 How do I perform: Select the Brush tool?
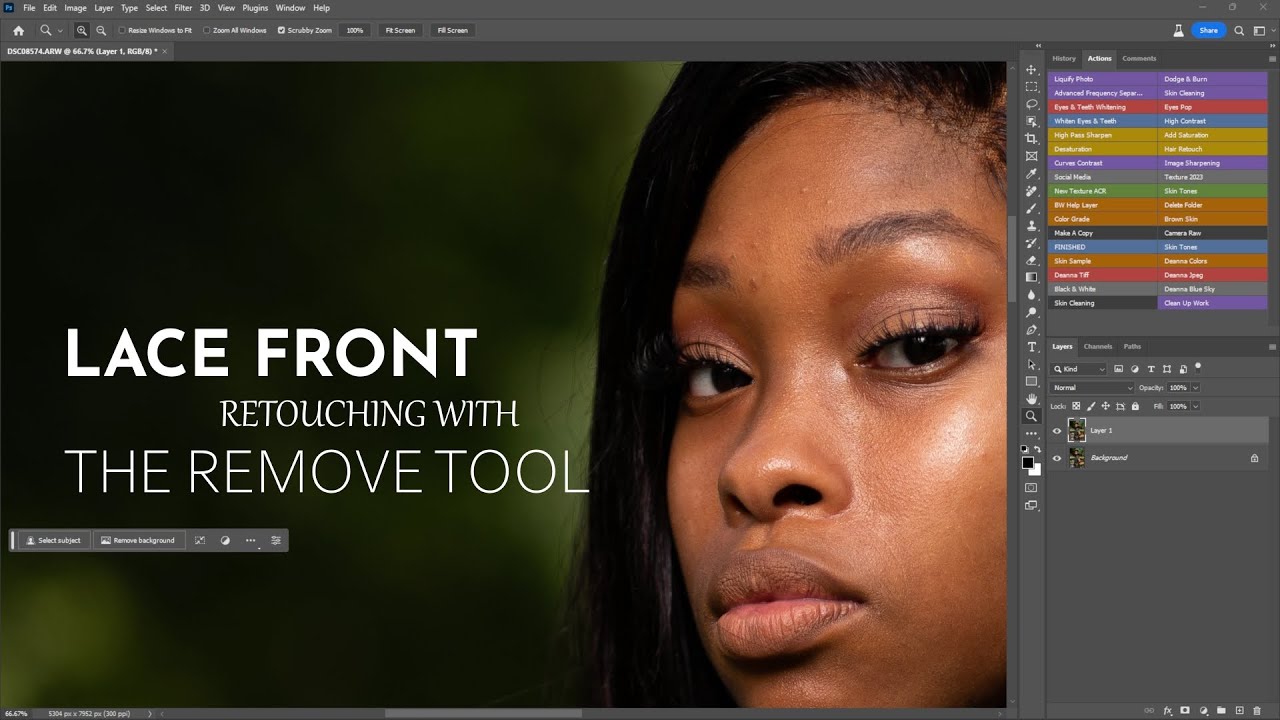pyautogui.click(x=1031, y=208)
